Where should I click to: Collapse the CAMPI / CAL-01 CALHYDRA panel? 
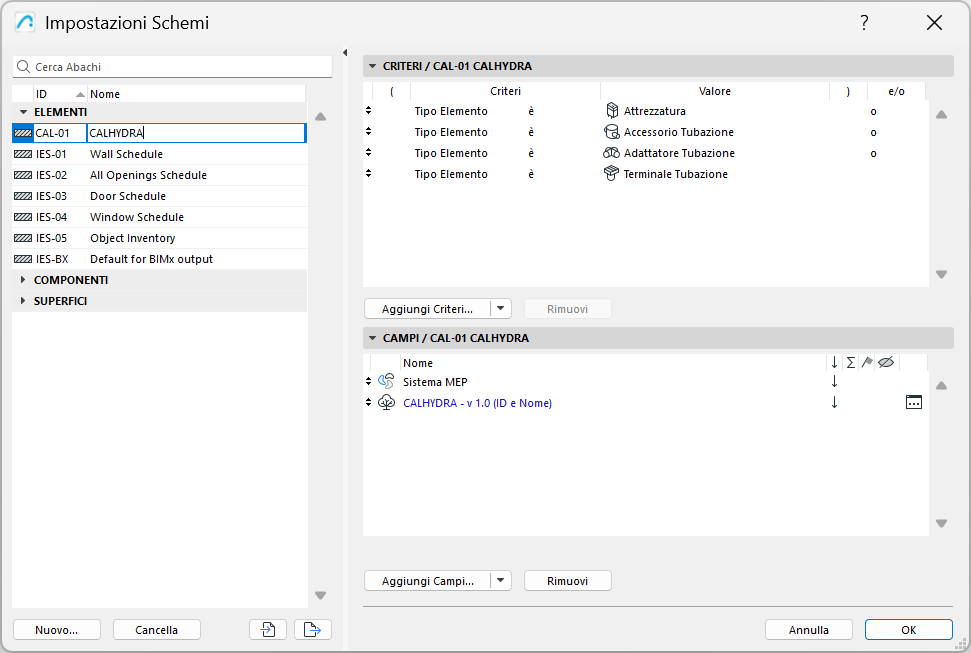click(372, 338)
